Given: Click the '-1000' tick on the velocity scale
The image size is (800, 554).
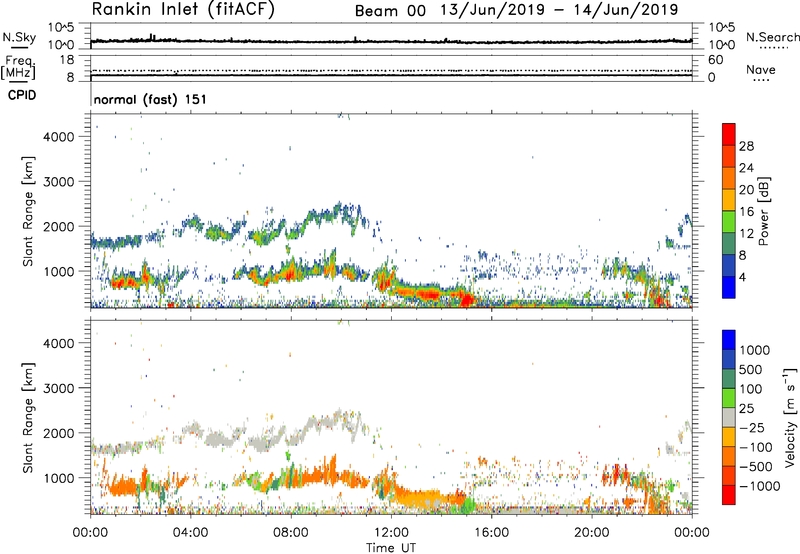Looking at the screenshot, I should [760, 486].
